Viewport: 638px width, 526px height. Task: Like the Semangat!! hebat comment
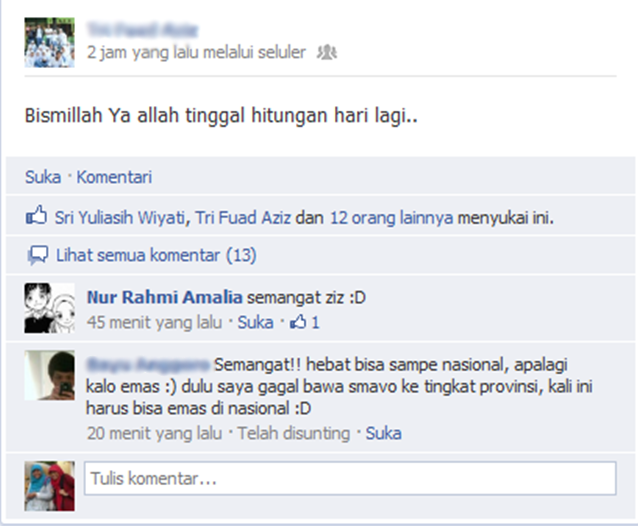pos(383,433)
